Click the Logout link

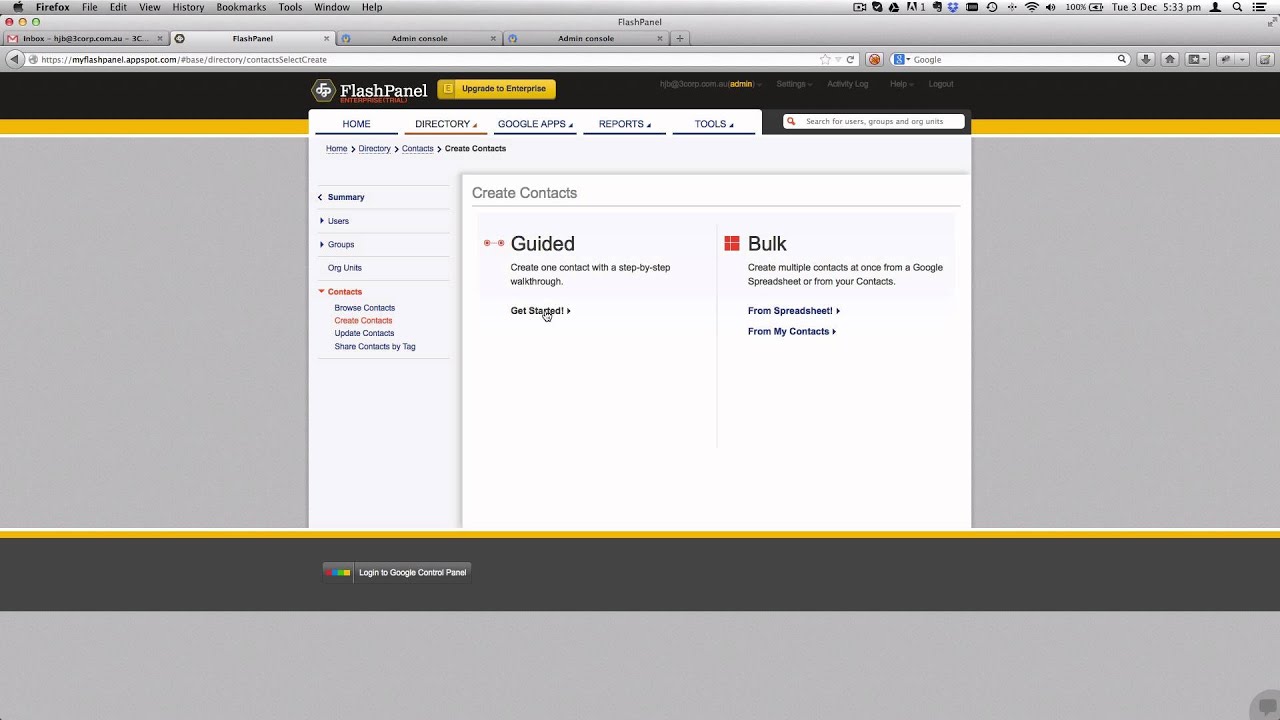click(x=941, y=84)
